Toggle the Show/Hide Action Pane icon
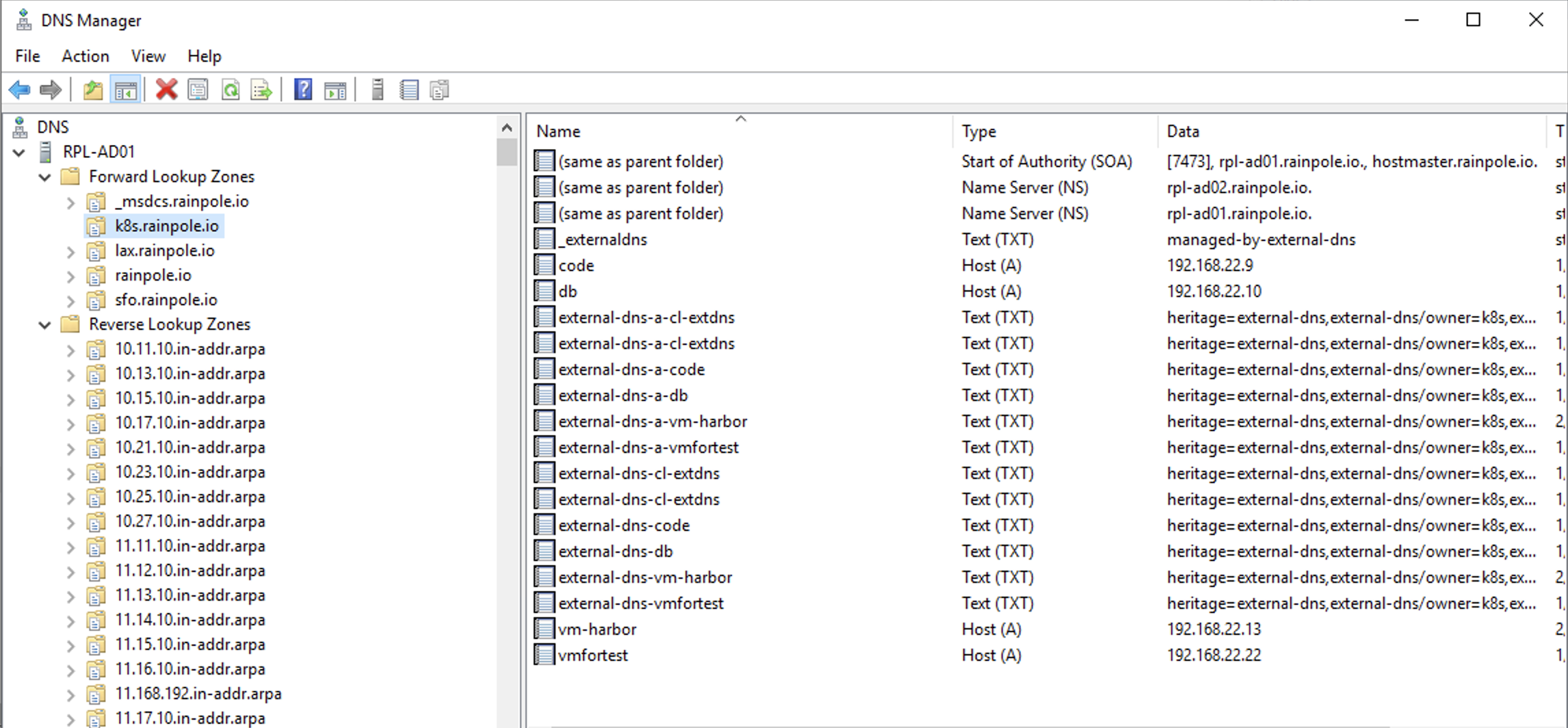1568x728 pixels. tap(335, 90)
